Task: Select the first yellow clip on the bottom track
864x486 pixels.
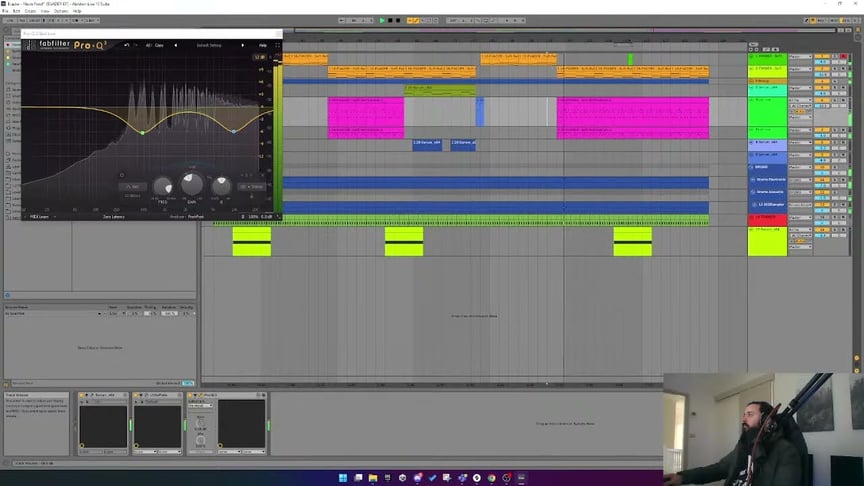Action: point(252,241)
